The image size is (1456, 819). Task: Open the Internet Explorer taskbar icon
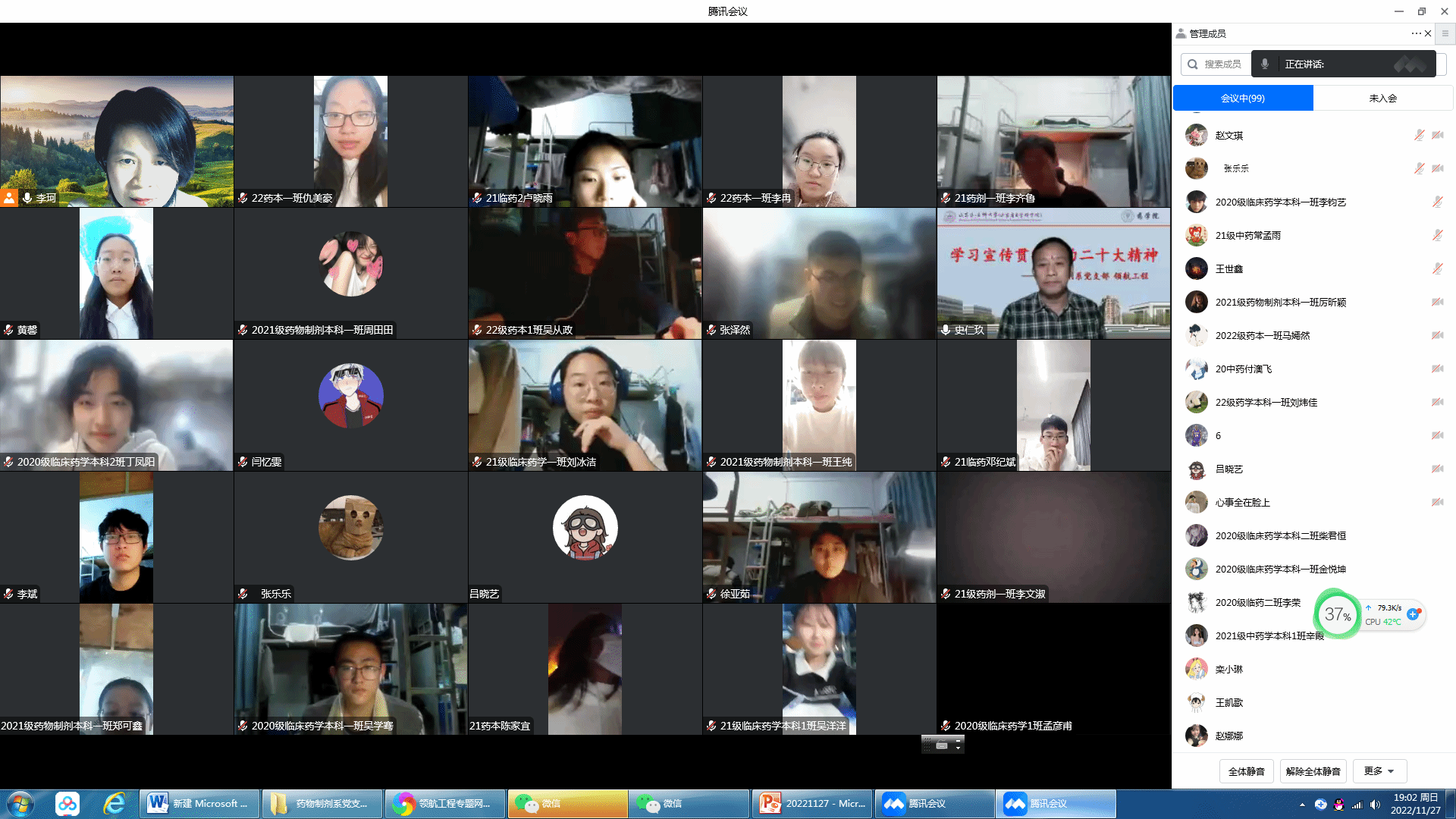click(115, 804)
